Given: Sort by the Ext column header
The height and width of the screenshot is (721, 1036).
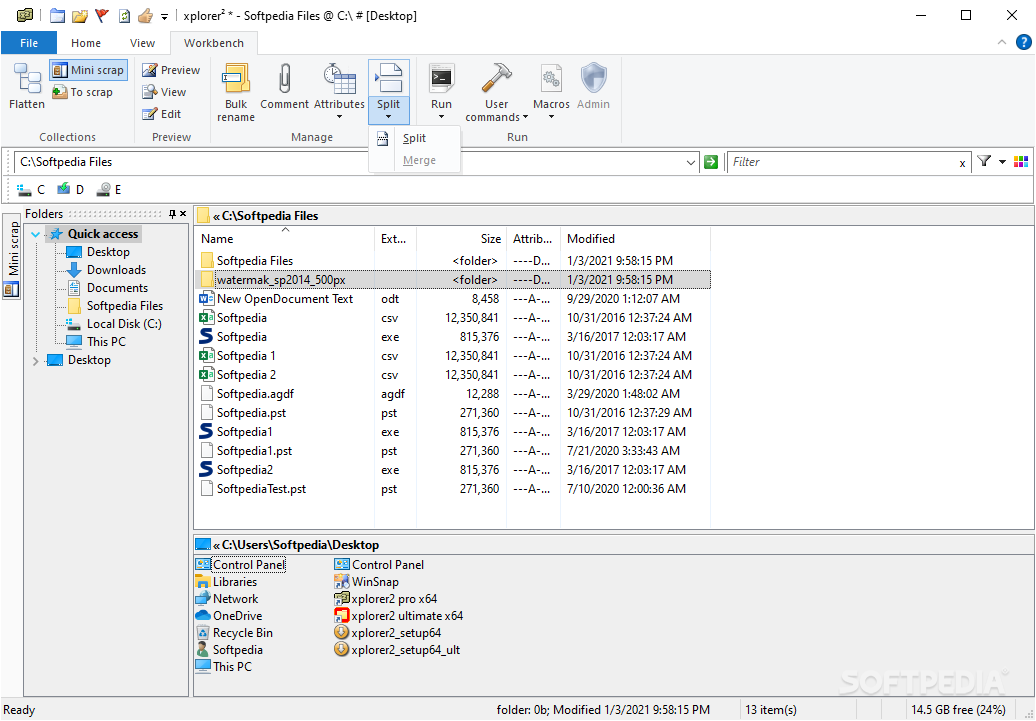Looking at the screenshot, I should pyautogui.click(x=395, y=239).
